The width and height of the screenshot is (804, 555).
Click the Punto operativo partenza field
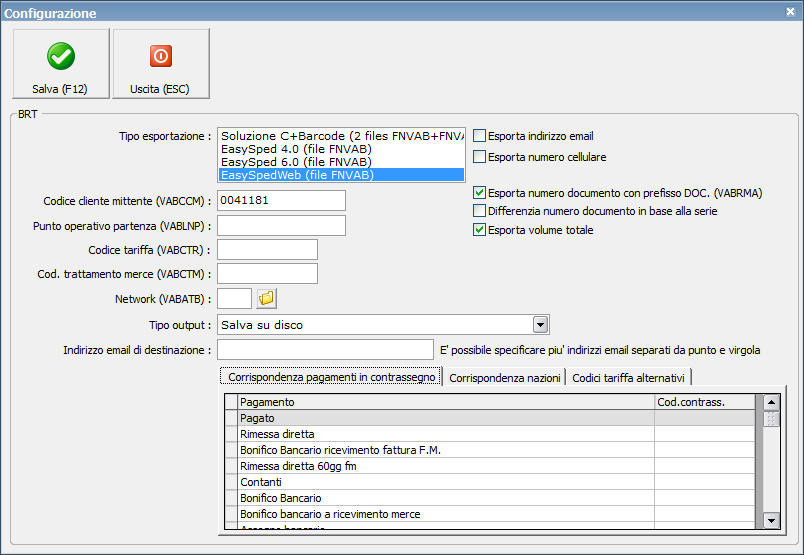click(282, 226)
